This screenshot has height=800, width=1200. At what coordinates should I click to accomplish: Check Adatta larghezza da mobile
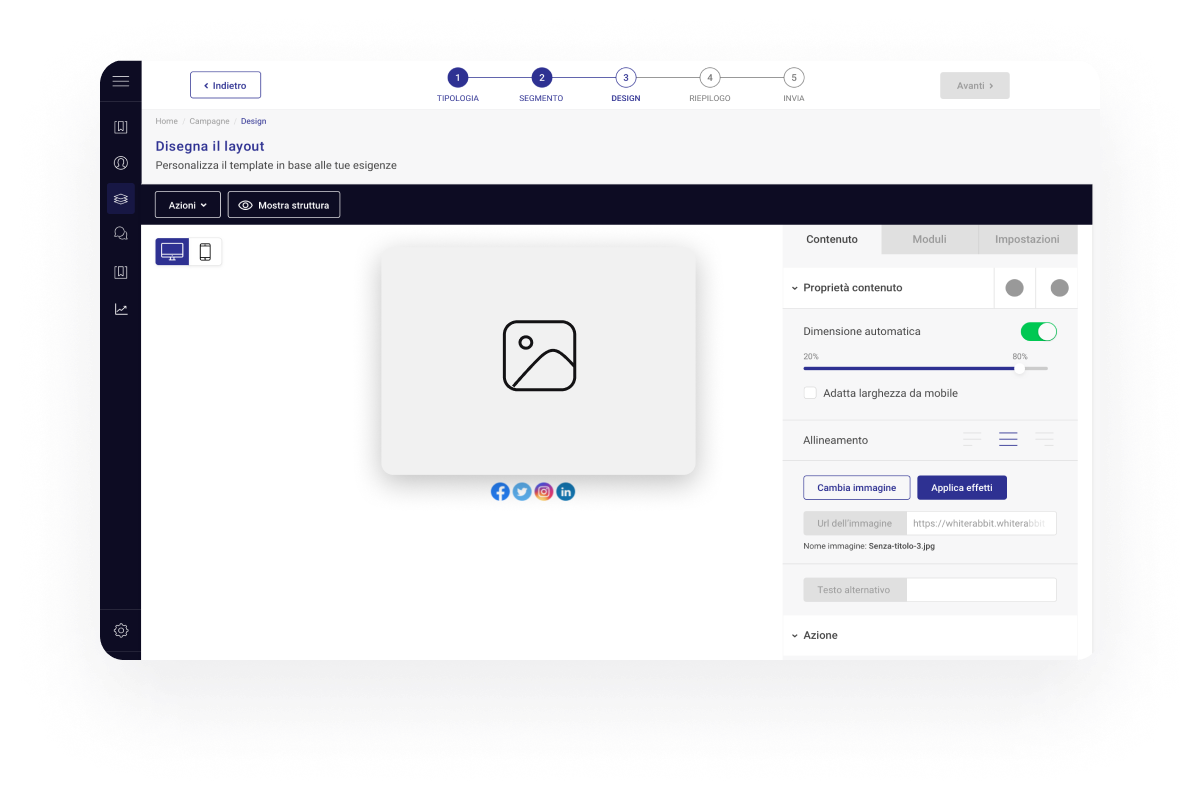810,393
